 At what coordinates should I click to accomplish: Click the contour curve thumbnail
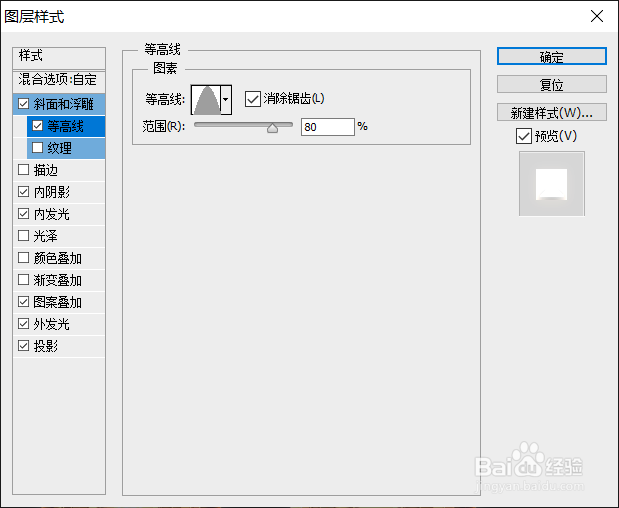pos(206,100)
